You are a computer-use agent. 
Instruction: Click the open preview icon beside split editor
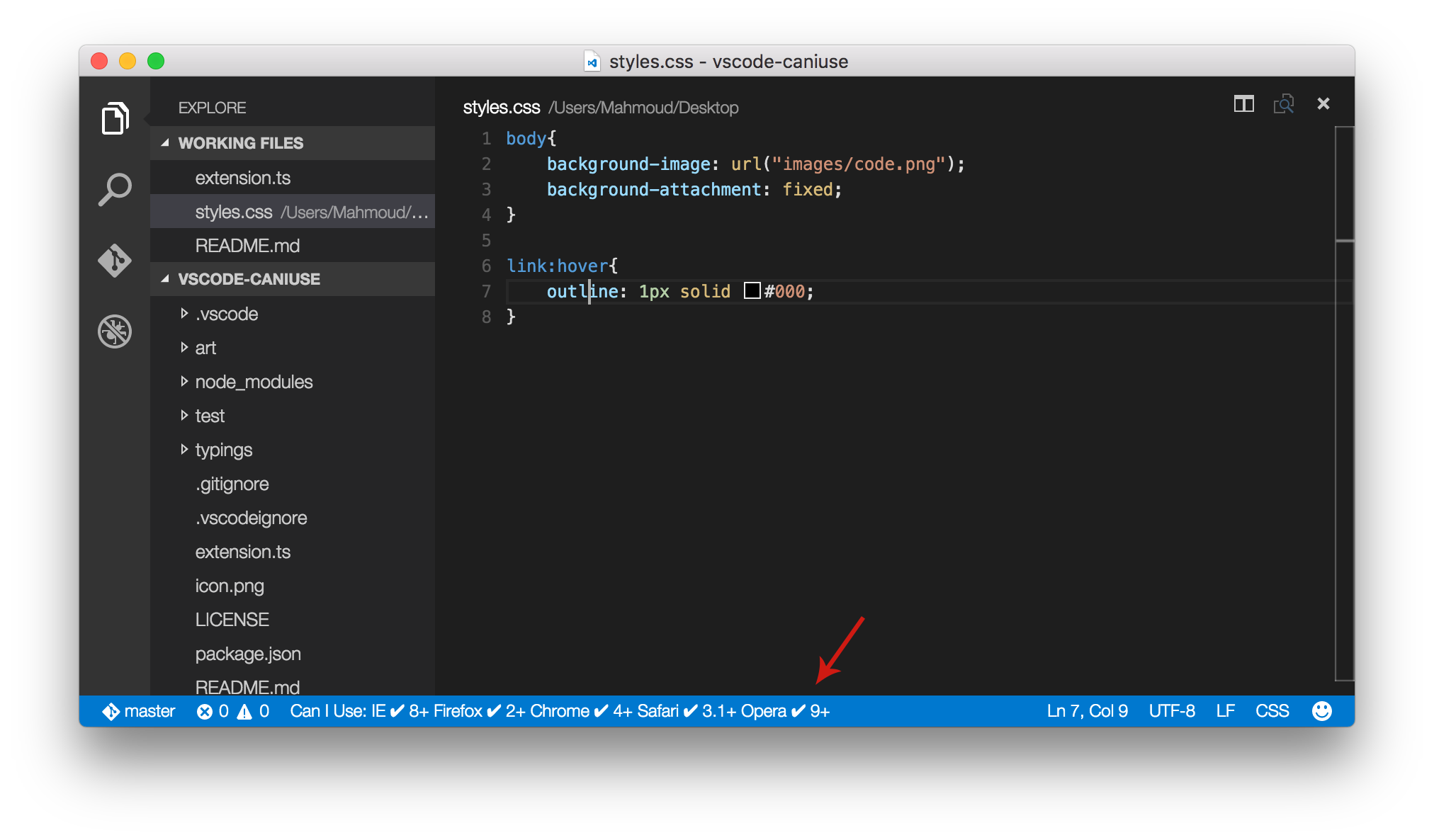tap(1283, 104)
